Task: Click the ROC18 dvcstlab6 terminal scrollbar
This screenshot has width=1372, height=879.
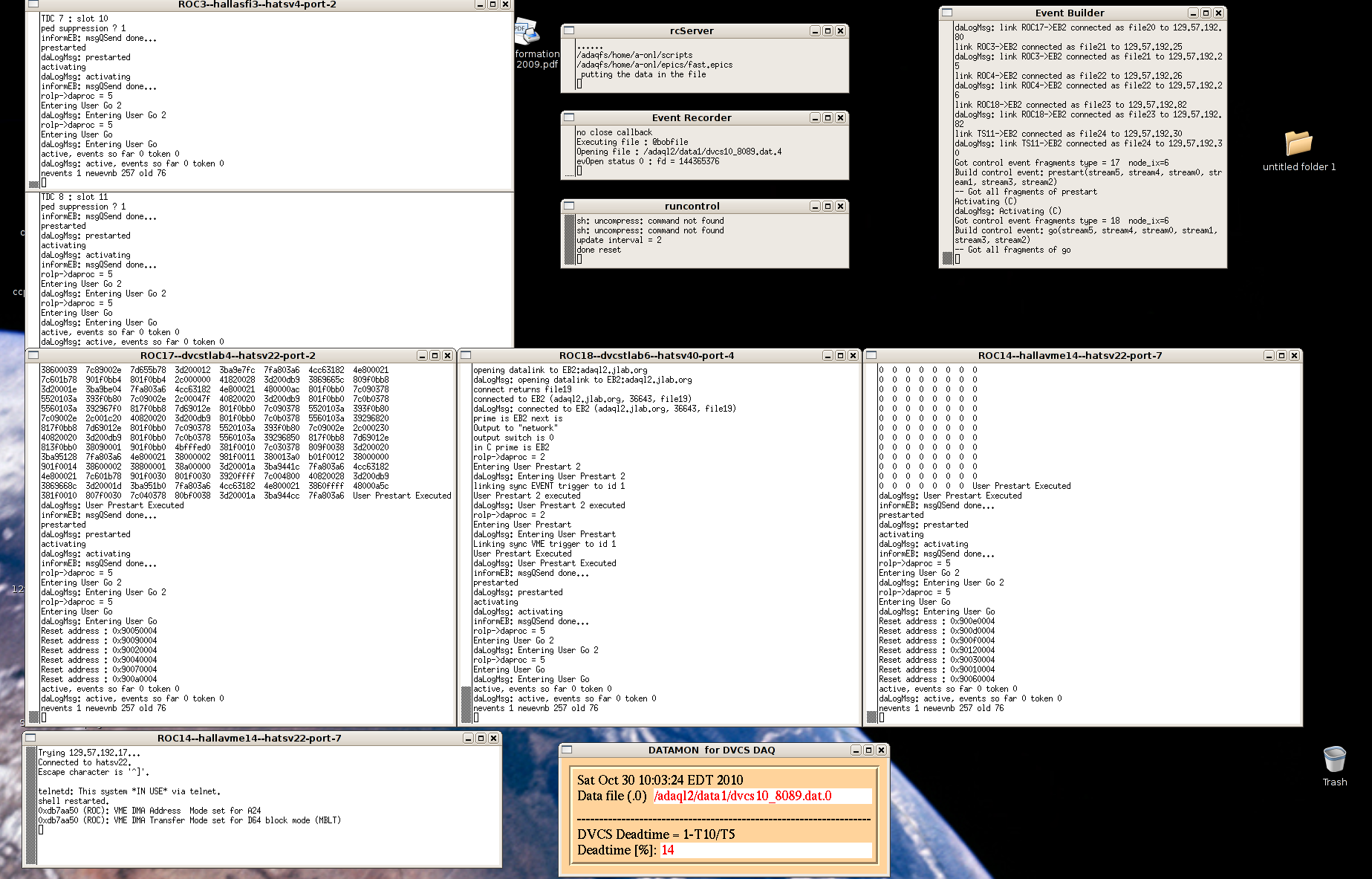Action: pyautogui.click(x=466, y=543)
